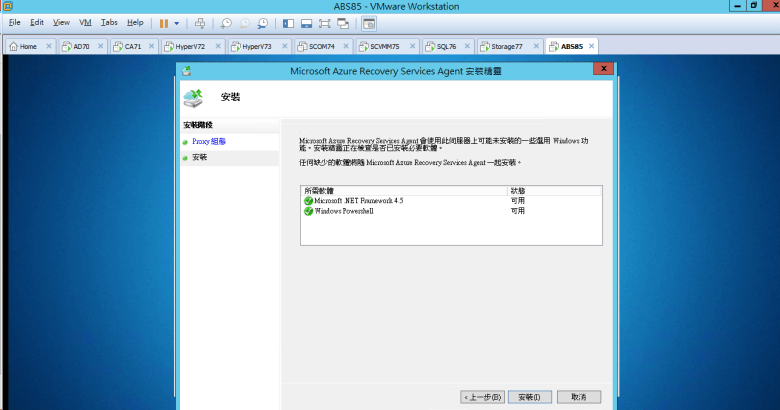Click the console view icon in toolbar
The height and width of the screenshot is (410, 780).
[x=368, y=22]
